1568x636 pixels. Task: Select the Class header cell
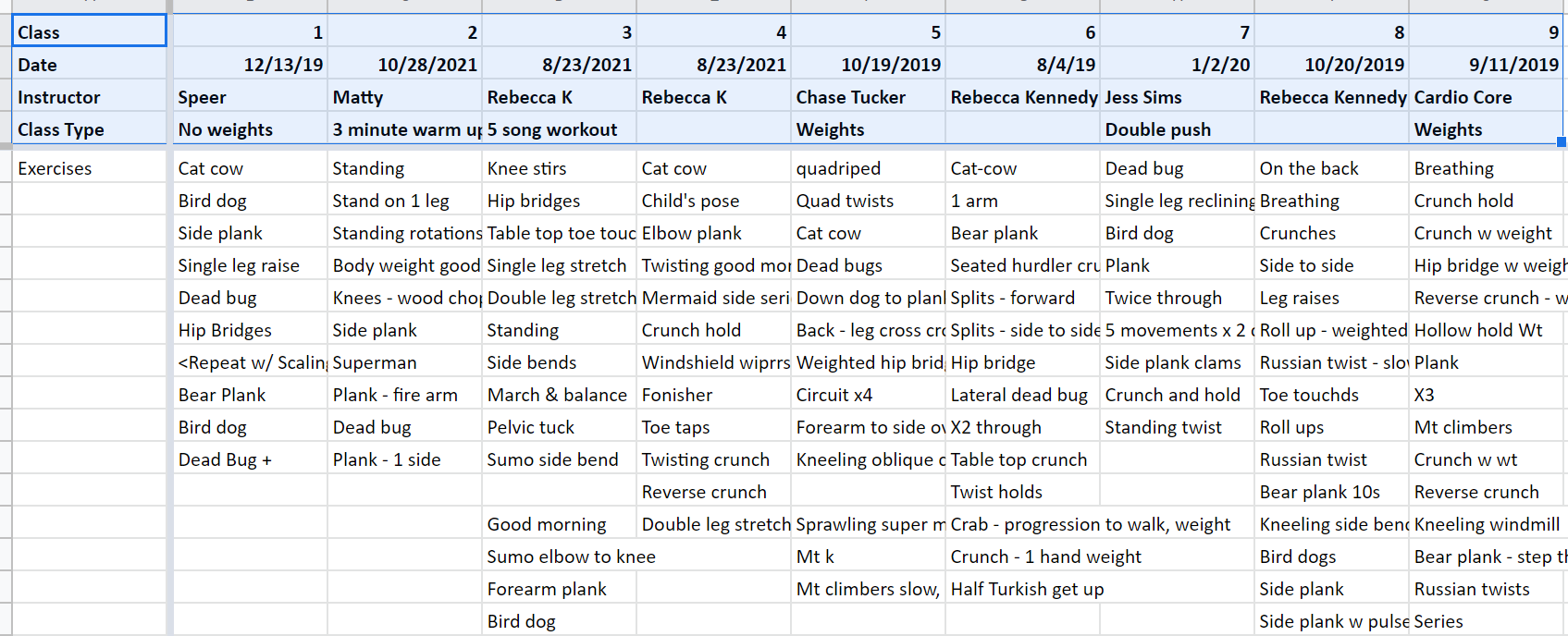coord(89,32)
